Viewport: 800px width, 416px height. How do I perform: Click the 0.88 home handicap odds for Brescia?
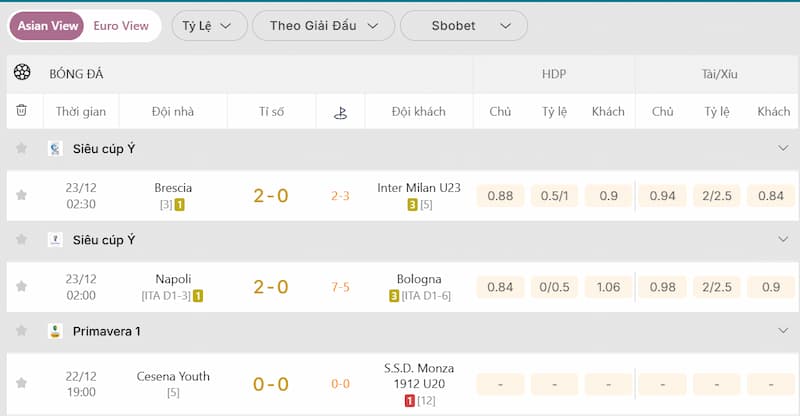point(500,196)
